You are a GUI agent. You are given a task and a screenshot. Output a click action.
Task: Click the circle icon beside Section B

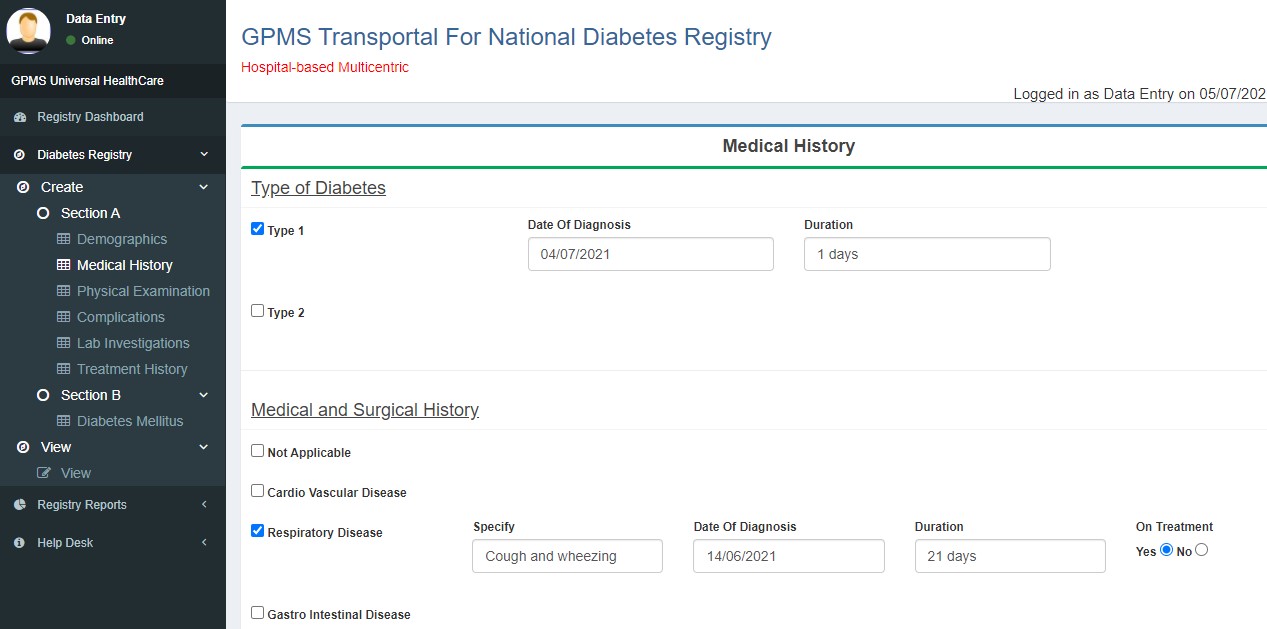(43, 395)
